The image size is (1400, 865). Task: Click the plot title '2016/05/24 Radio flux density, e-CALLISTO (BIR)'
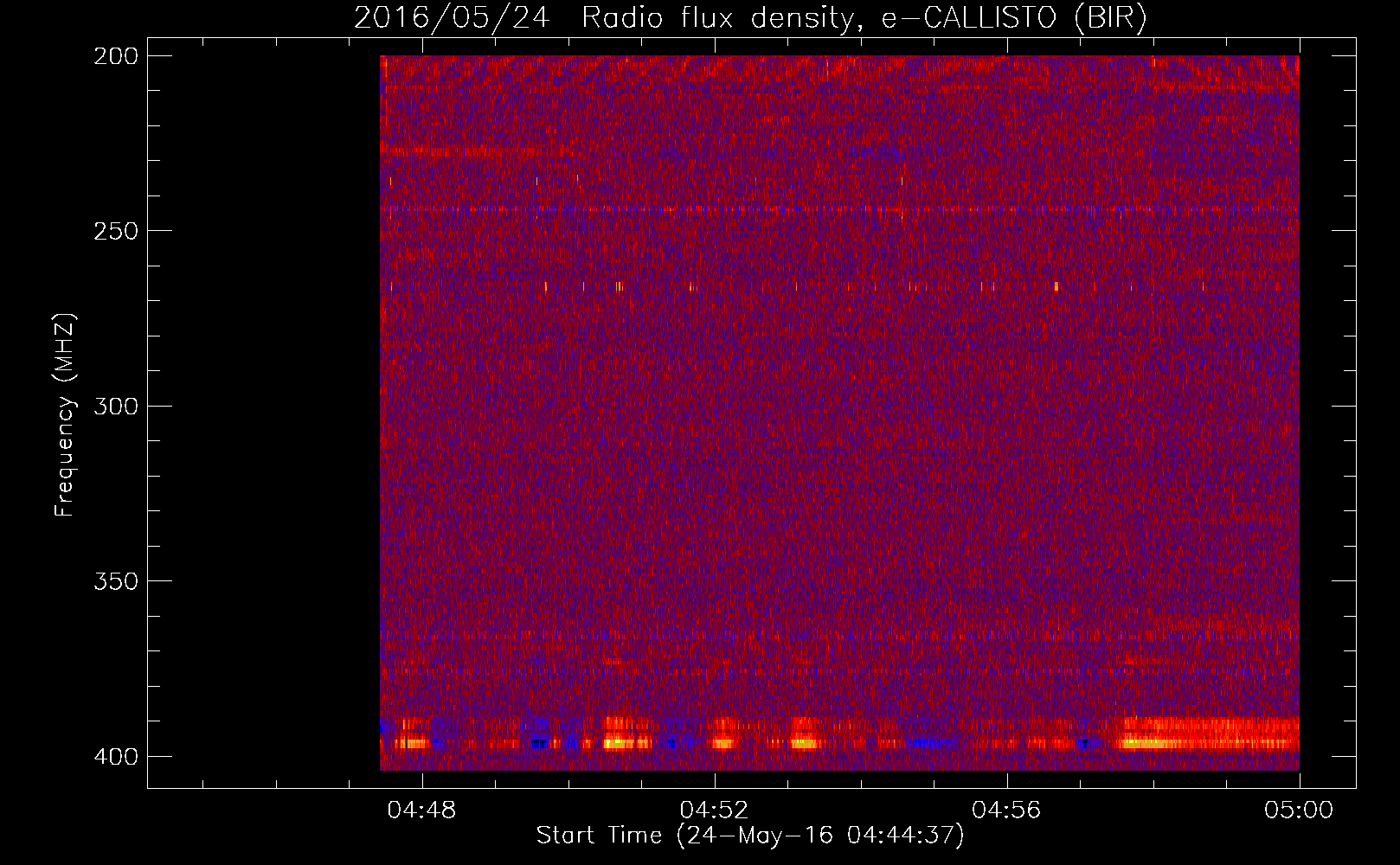click(750, 18)
